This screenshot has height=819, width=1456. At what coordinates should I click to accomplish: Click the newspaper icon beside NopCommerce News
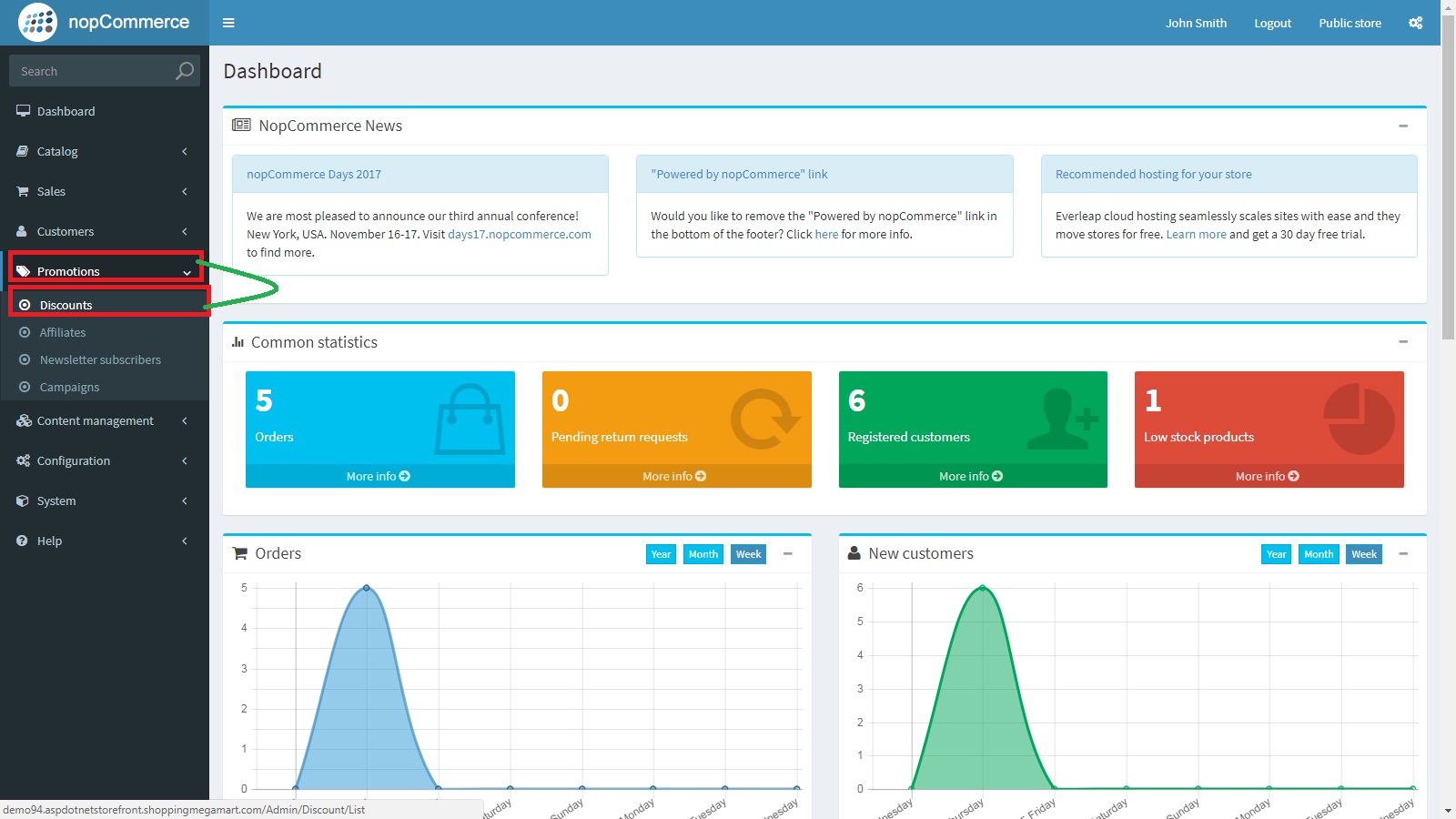[x=241, y=125]
